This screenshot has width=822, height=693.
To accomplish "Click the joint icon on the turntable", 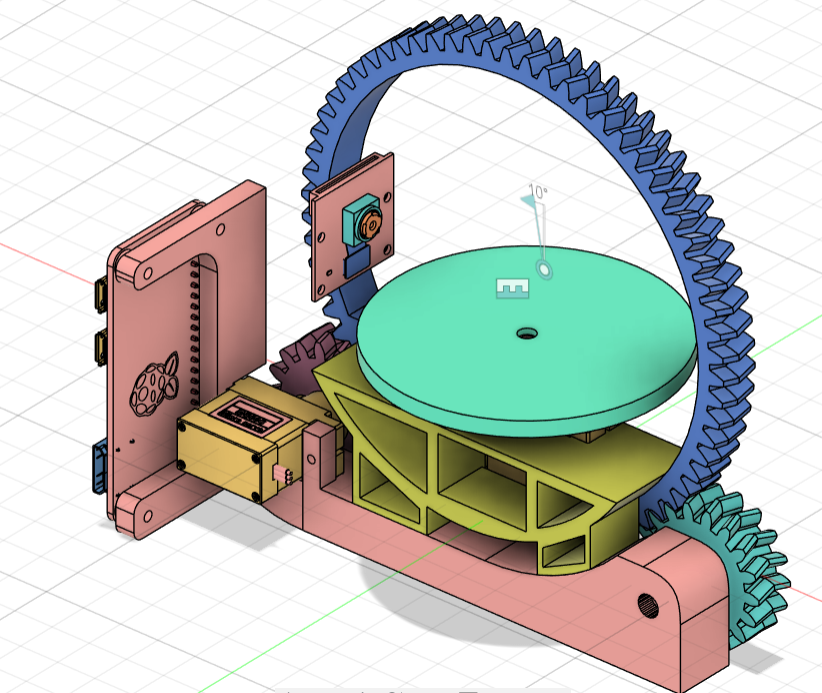I will click(511, 288).
